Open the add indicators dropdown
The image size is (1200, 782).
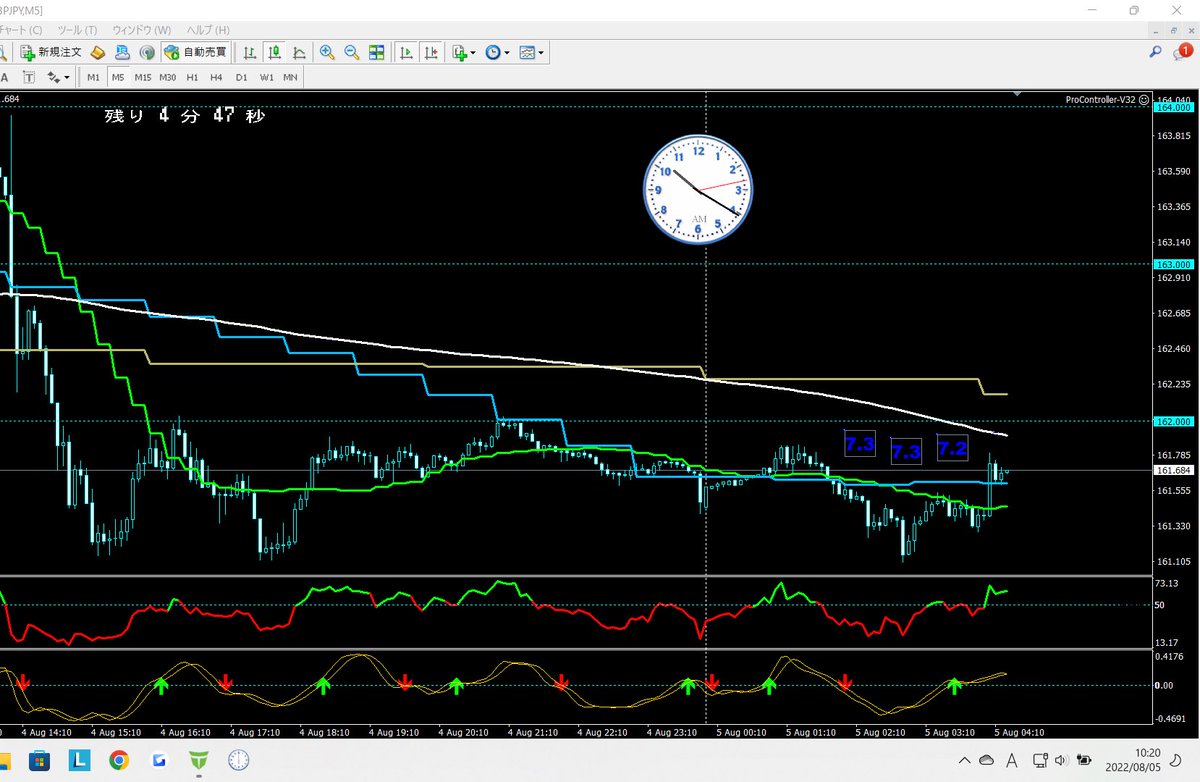coord(464,52)
